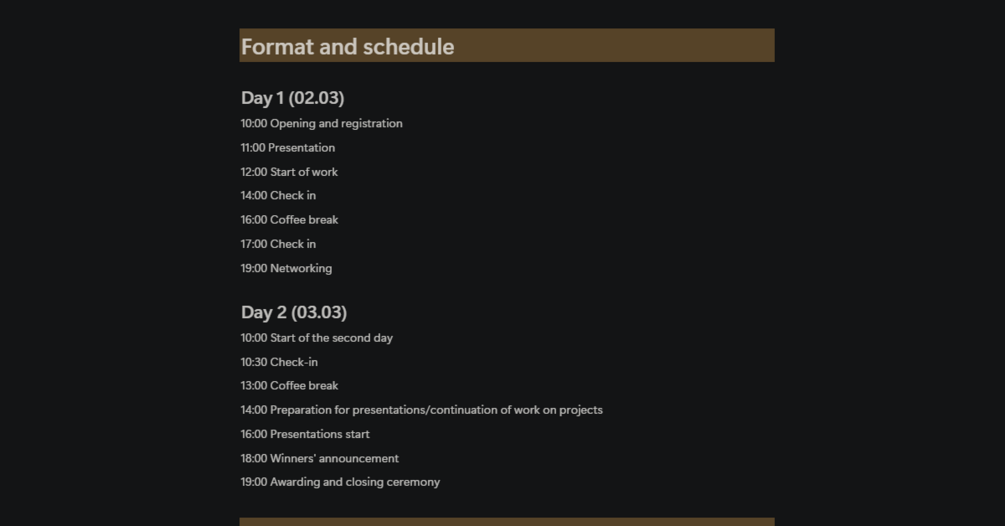Click 10:00 Start of the second day
Viewport: 1005px width, 526px height.
[x=317, y=338]
